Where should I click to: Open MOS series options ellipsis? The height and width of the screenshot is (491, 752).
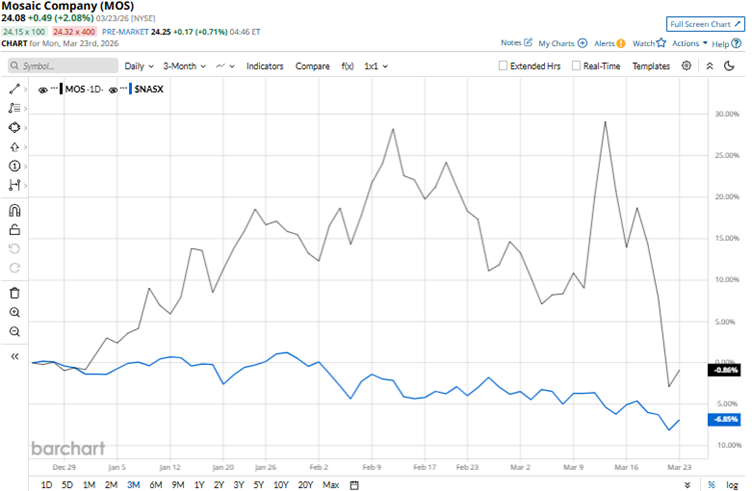[54, 88]
